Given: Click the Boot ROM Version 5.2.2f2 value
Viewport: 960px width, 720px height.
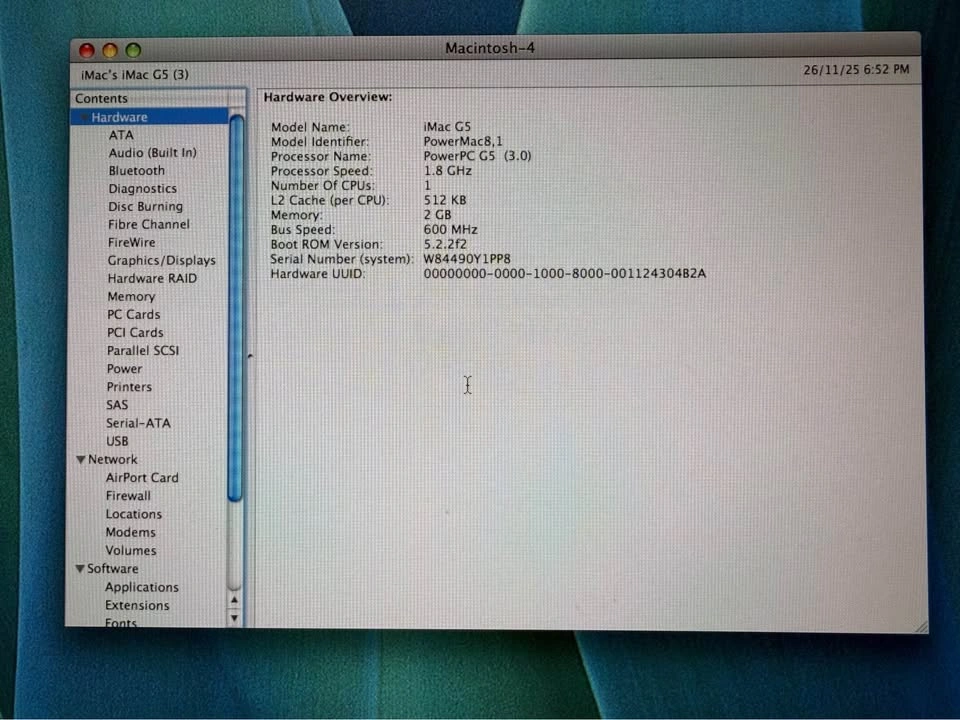Looking at the screenshot, I should (445, 244).
